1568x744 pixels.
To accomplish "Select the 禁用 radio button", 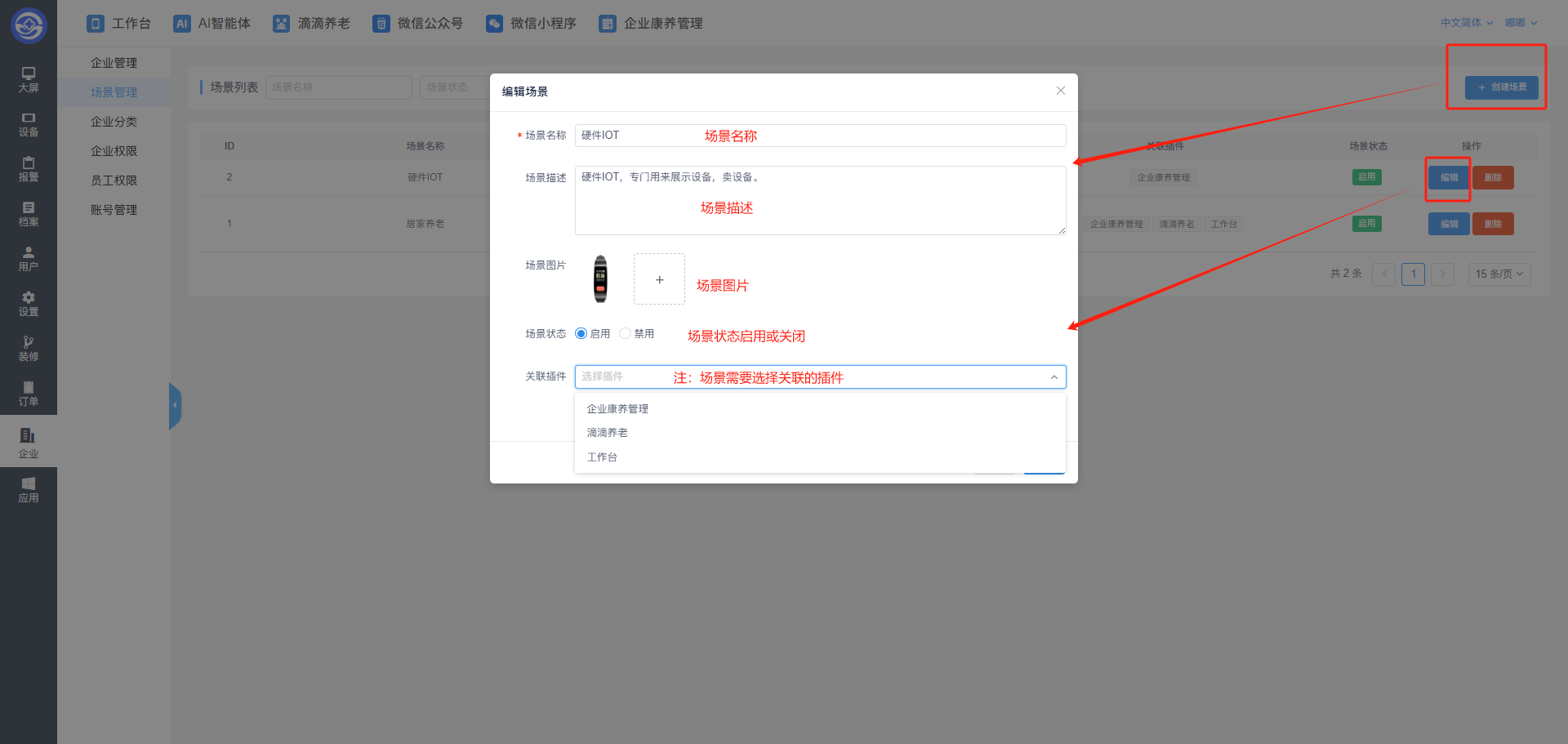I will (x=626, y=333).
